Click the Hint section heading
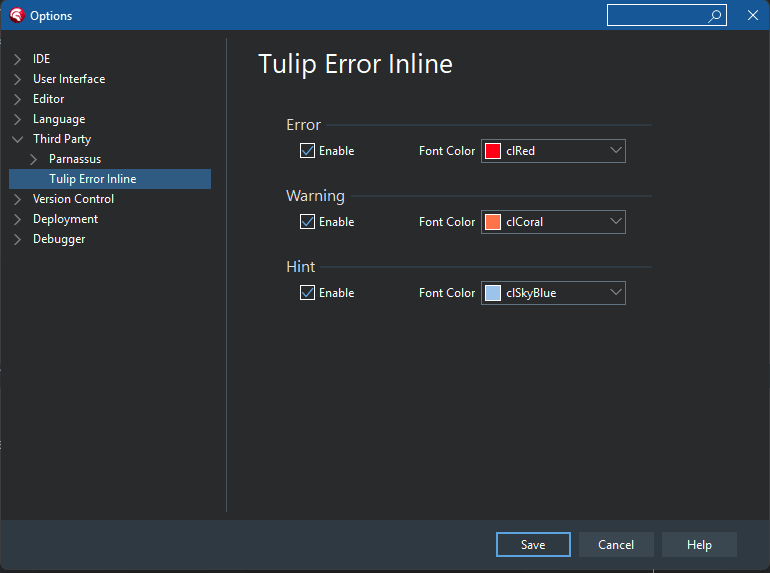Screen dimensions: 770x573 [301, 267]
